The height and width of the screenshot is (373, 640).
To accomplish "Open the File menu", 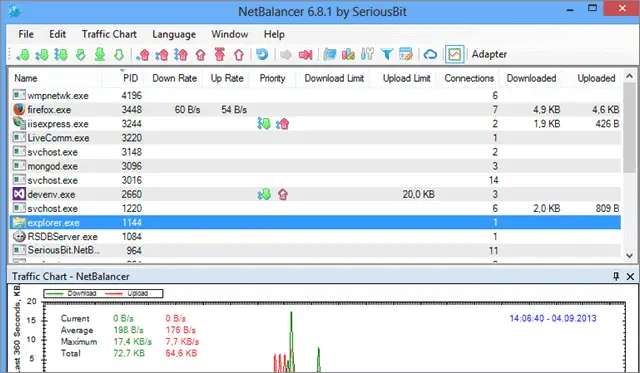I will point(26,34).
